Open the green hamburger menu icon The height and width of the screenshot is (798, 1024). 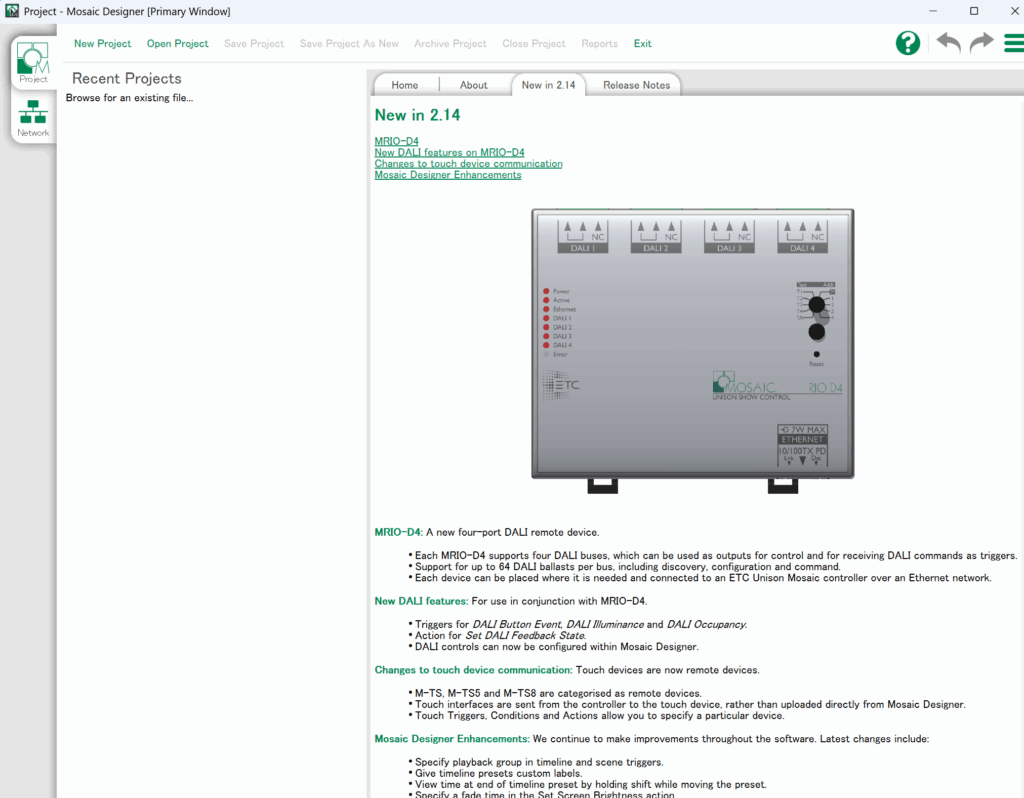[x=1014, y=43]
